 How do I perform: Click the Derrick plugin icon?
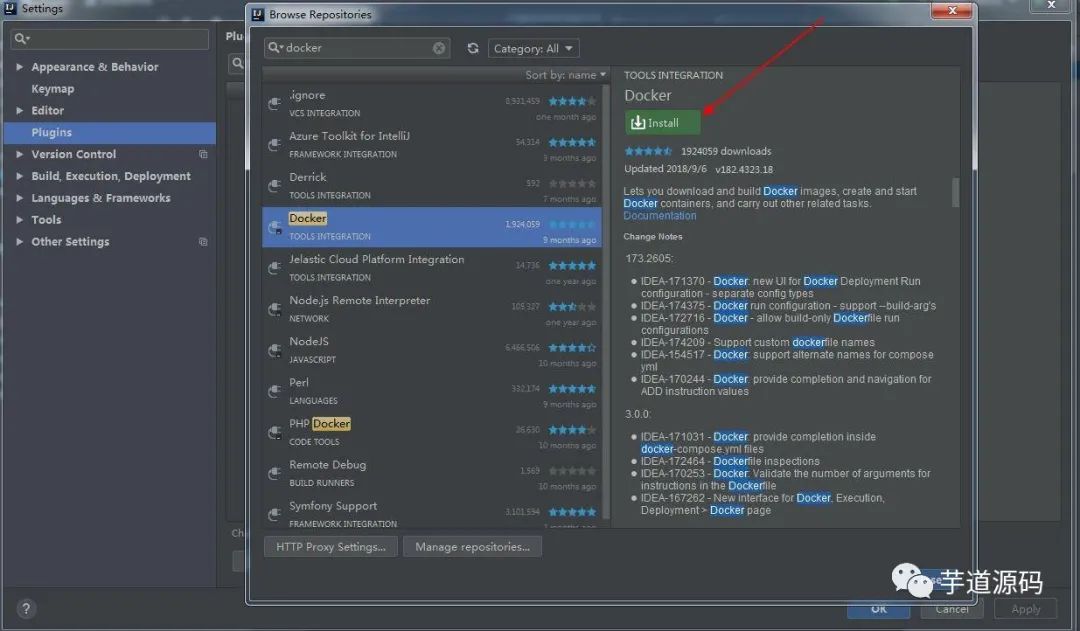[x=274, y=186]
